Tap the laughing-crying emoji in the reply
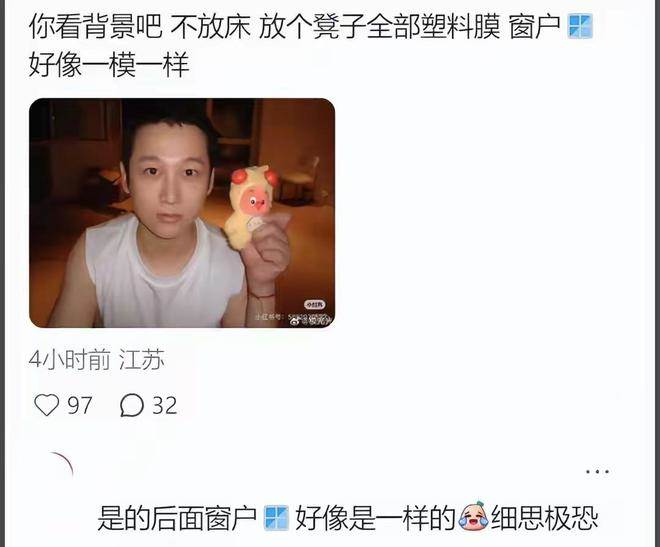660x547 pixels. (473, 516)
